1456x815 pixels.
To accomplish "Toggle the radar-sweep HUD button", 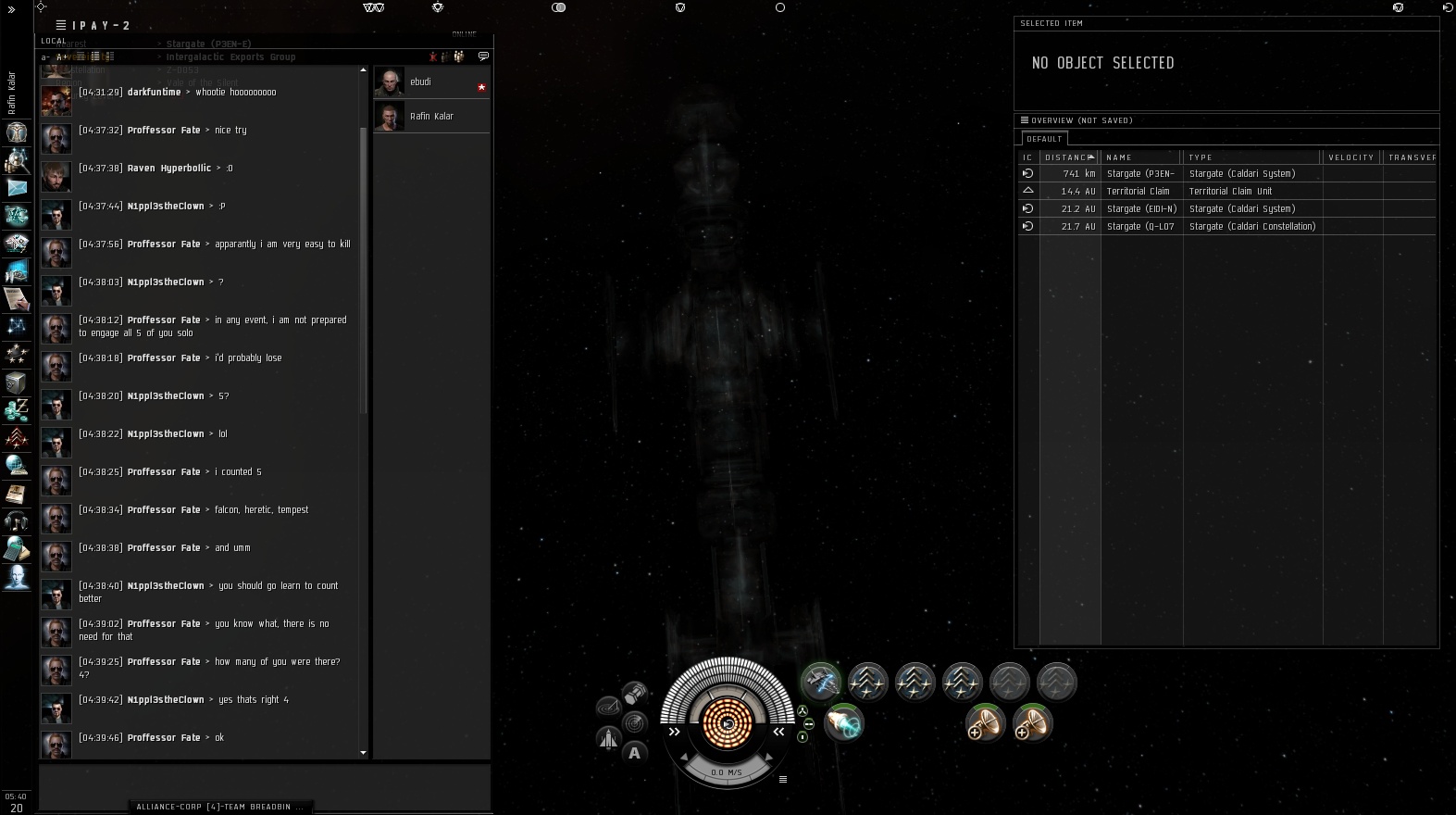I will (608, 708).
